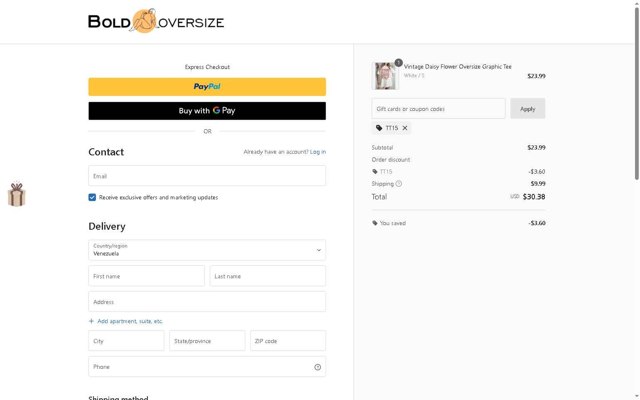640x400 pixels.
Task: Click into the Phone field
Action: [x=207, y=367]
